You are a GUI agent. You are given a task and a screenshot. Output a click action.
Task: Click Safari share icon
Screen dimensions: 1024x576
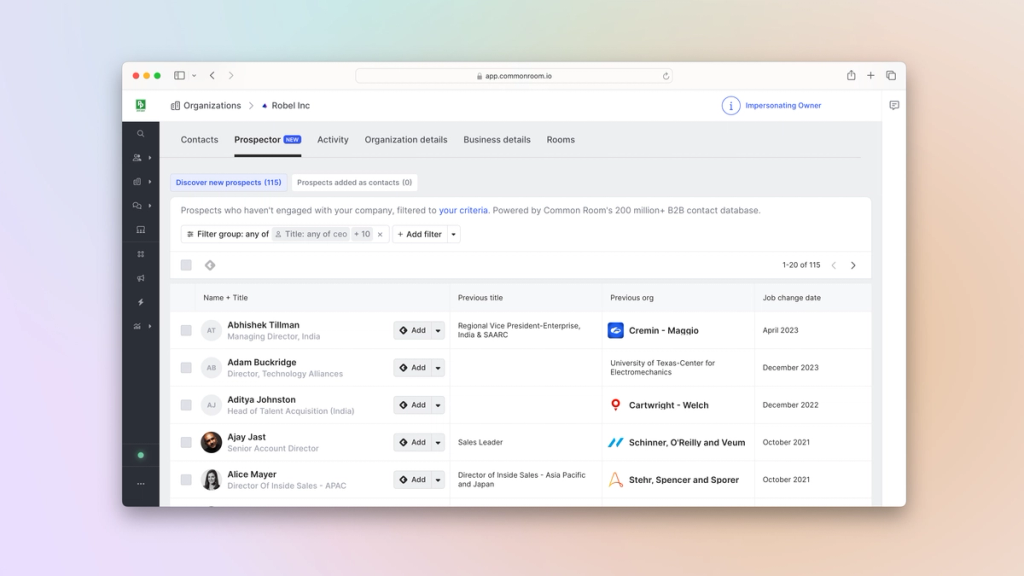click(851, 75)
